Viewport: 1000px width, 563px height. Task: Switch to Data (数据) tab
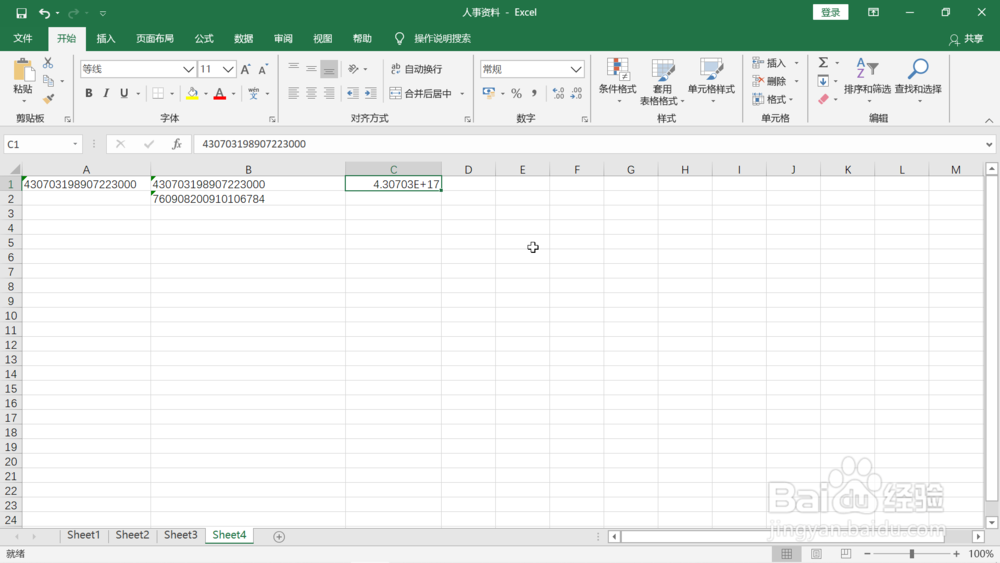click(x=244, y=38)
